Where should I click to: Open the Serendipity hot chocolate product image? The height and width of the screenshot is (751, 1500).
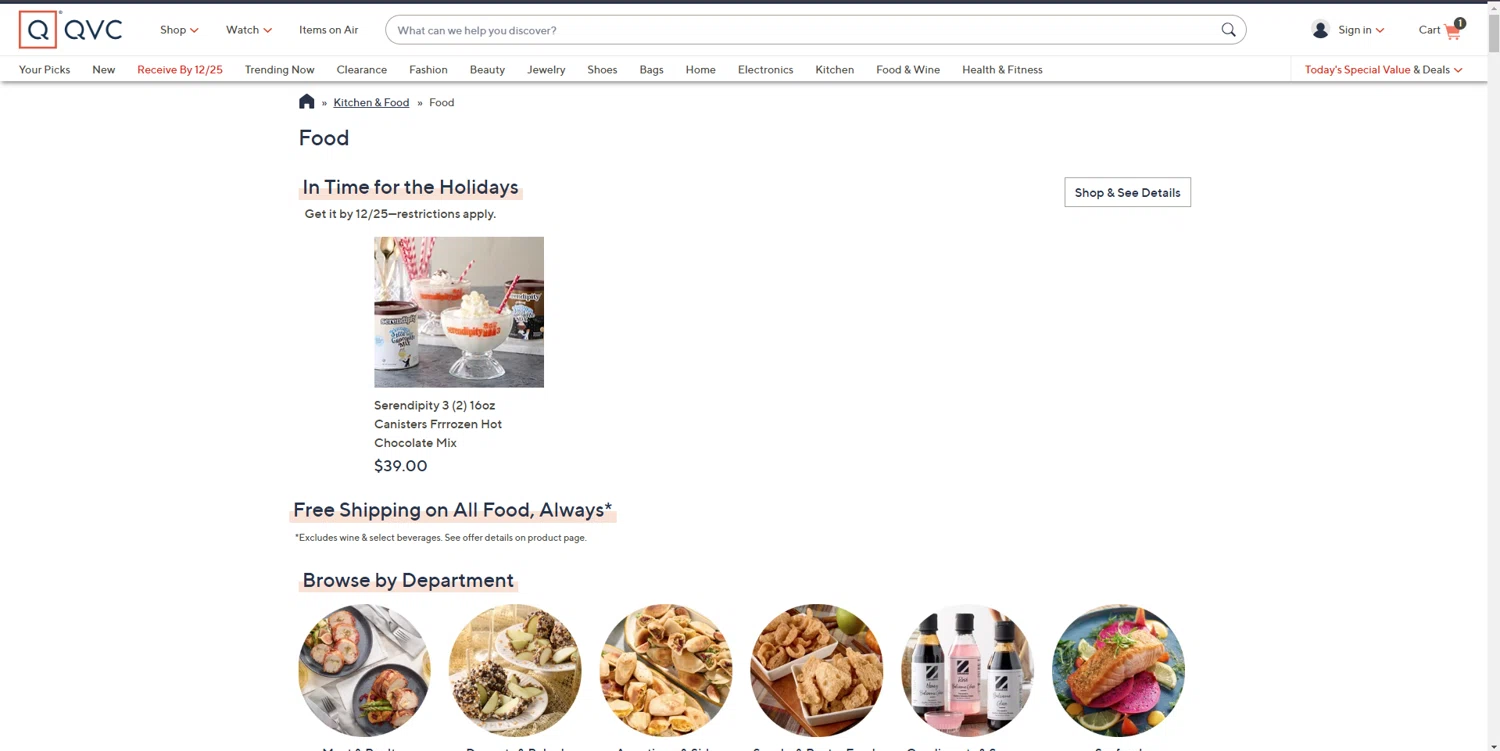[459, 312]
